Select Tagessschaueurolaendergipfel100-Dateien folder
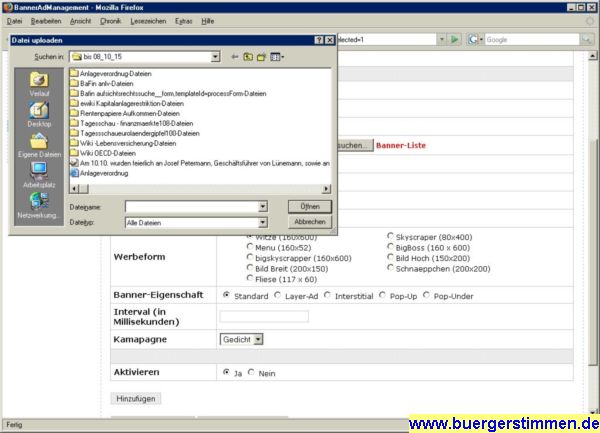The height and width of the screenshot is (433, 600). pyautogui.click(x=135, y=133)
